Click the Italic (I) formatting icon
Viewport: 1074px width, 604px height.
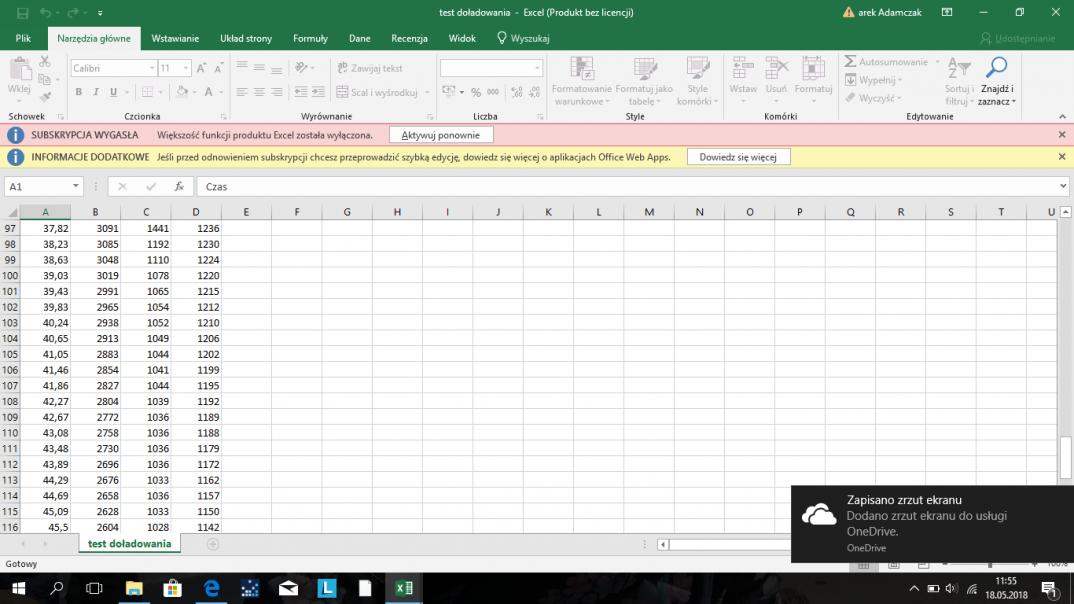point(96,92)
